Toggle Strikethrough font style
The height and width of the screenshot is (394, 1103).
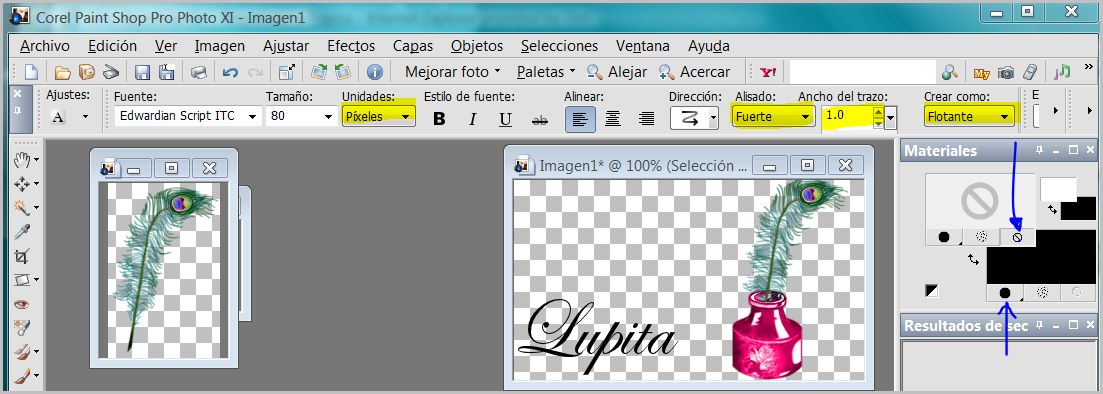coord(540,119)
